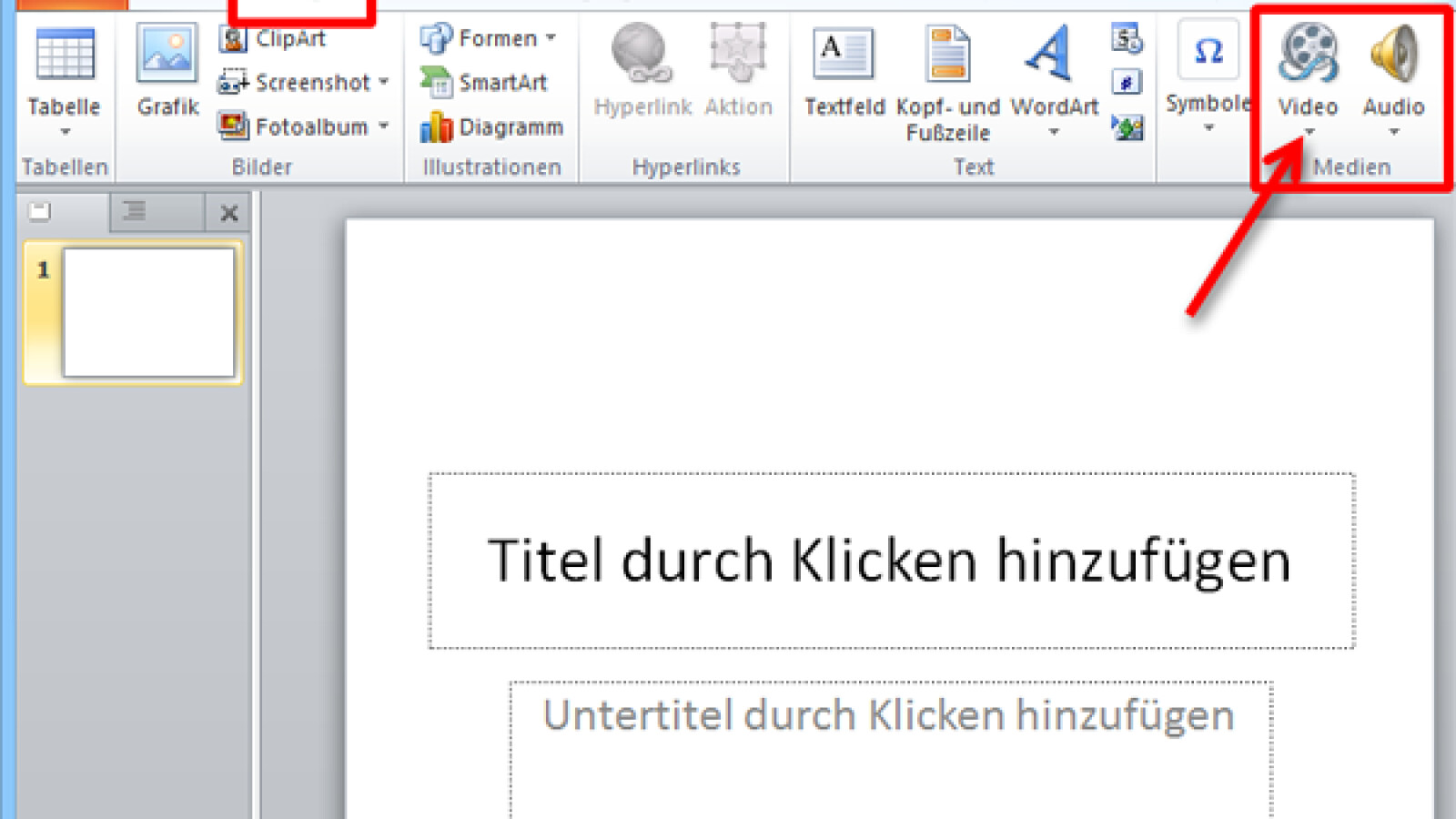The width and height of the screenshot is (1456, 819).
Task: Expand the Formen shapes dropdown
Action: tap(551, 38)
